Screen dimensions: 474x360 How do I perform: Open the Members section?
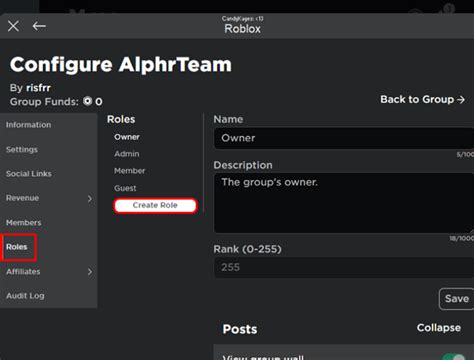[x=24, y=223]
